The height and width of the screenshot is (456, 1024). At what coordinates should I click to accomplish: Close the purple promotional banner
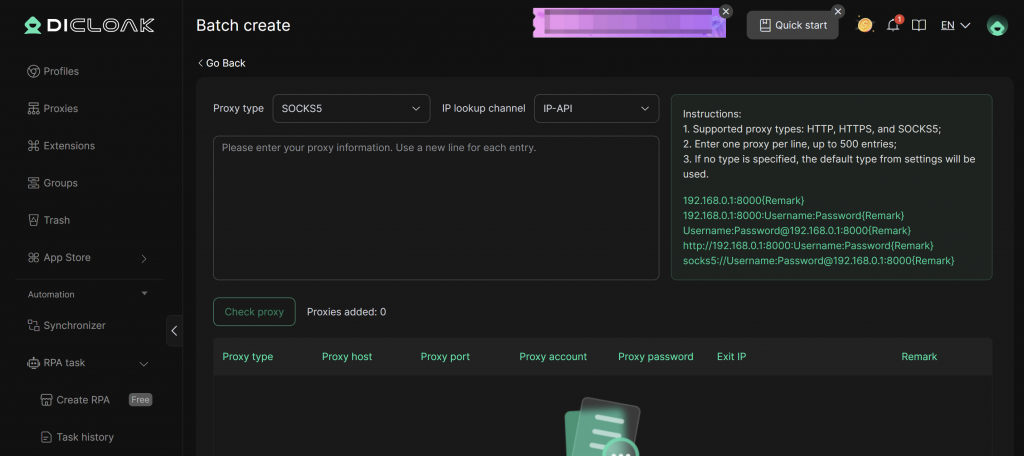point(726,11)
